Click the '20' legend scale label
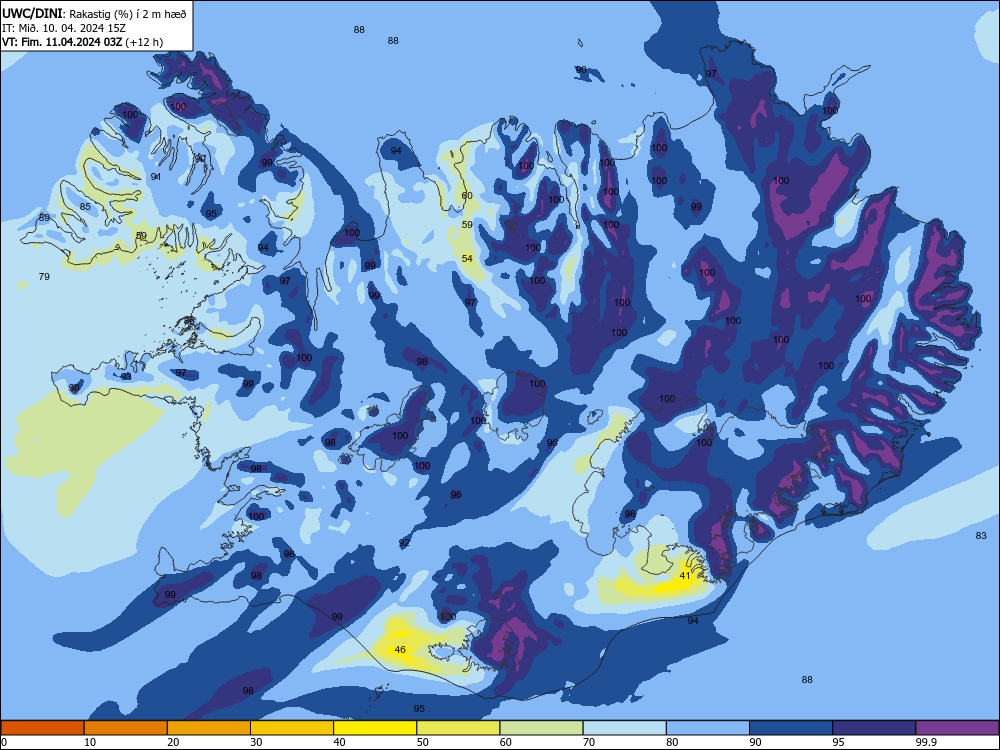Viewport: 1000px width, 750px height. click(173, 742)
